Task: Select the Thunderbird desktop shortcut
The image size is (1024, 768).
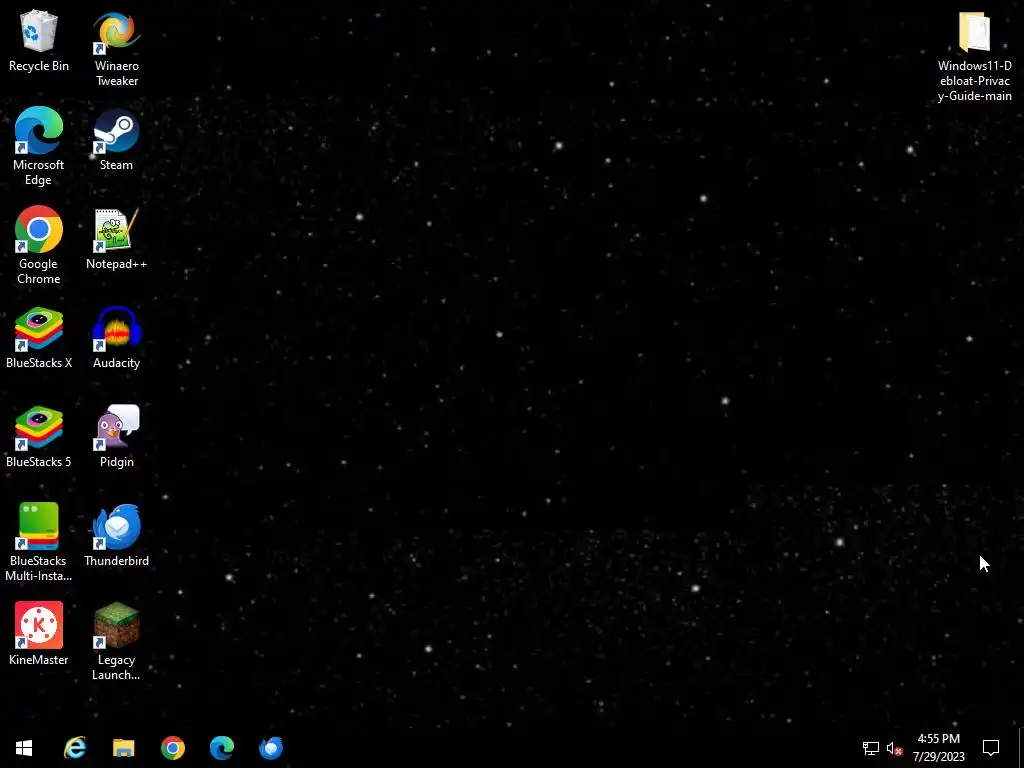Action: (x=116, y=536)
